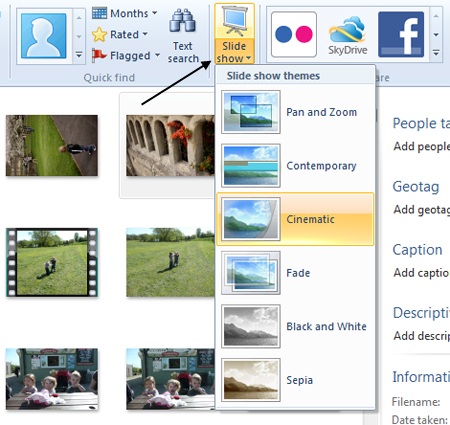The height and width of the screenshot is (425, 450).
Task: Choose the Cinematic slide show theme
Action: [x=295, y=219]
